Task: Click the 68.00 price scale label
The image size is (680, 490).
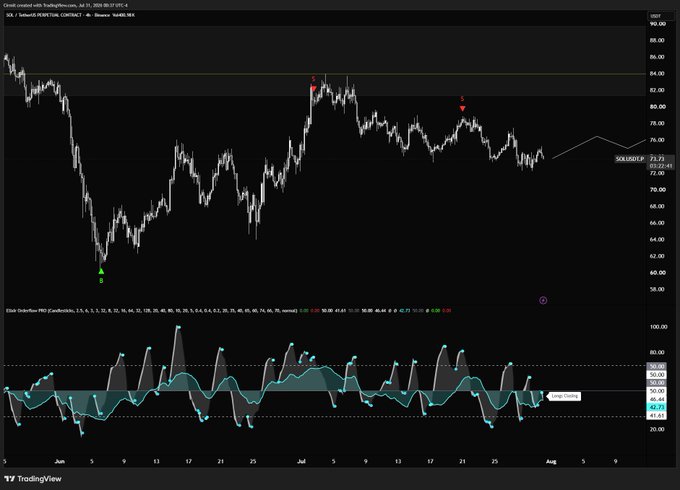Action: [x=657, y=206]
